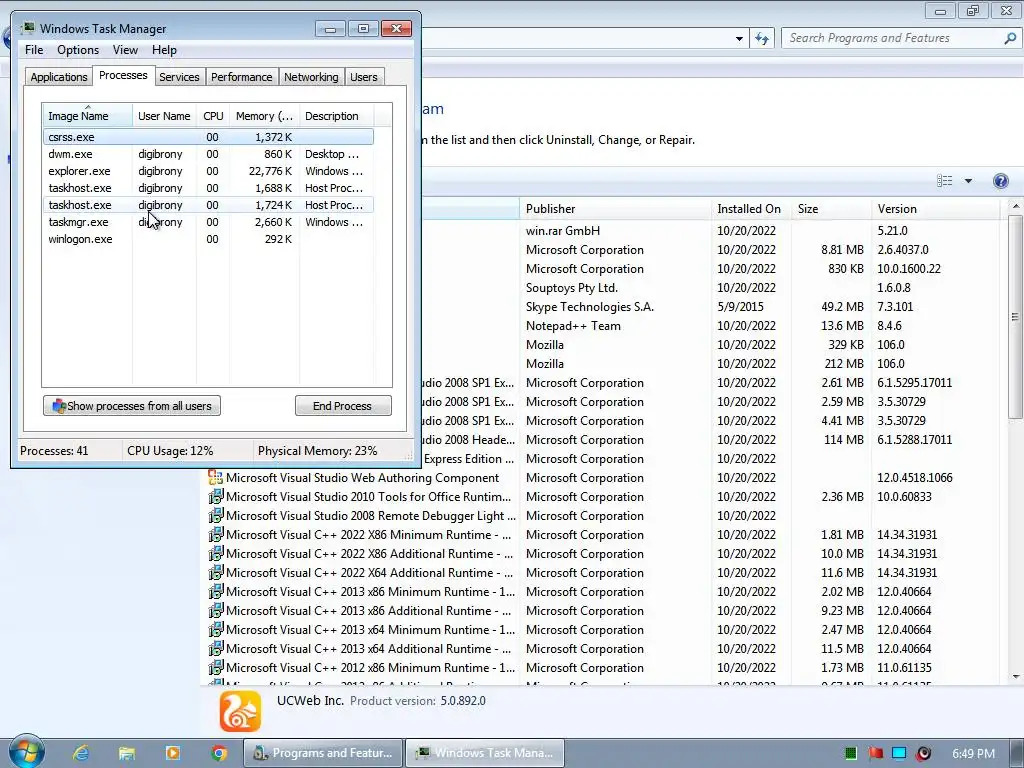Switch to the Users tab

click(x=363, y=77)
